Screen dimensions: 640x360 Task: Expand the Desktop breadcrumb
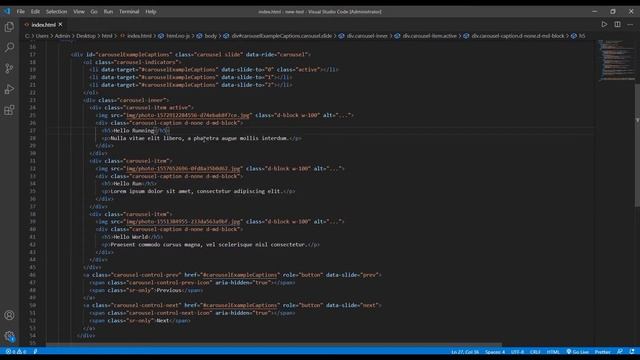tap(86, 36)
